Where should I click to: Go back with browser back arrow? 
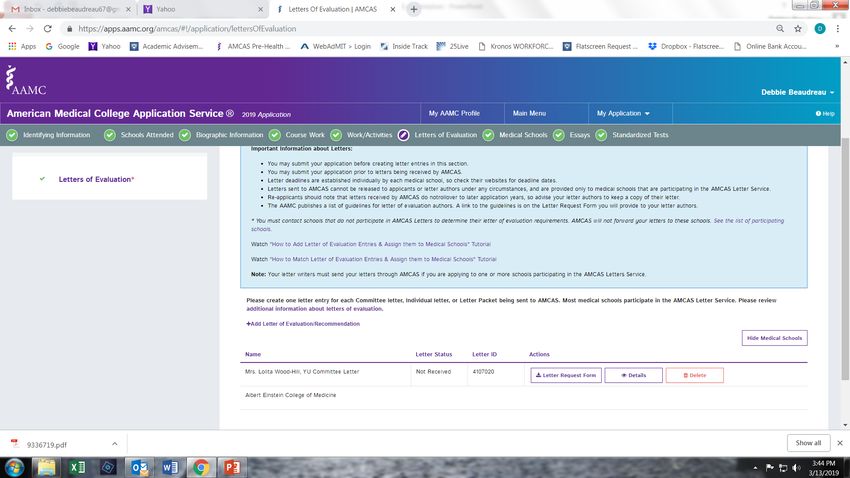[x=12, y=29]
